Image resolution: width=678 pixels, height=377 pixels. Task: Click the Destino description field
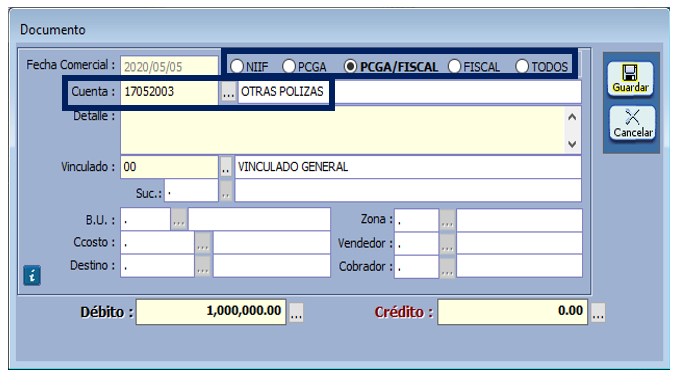click(272, 266)
